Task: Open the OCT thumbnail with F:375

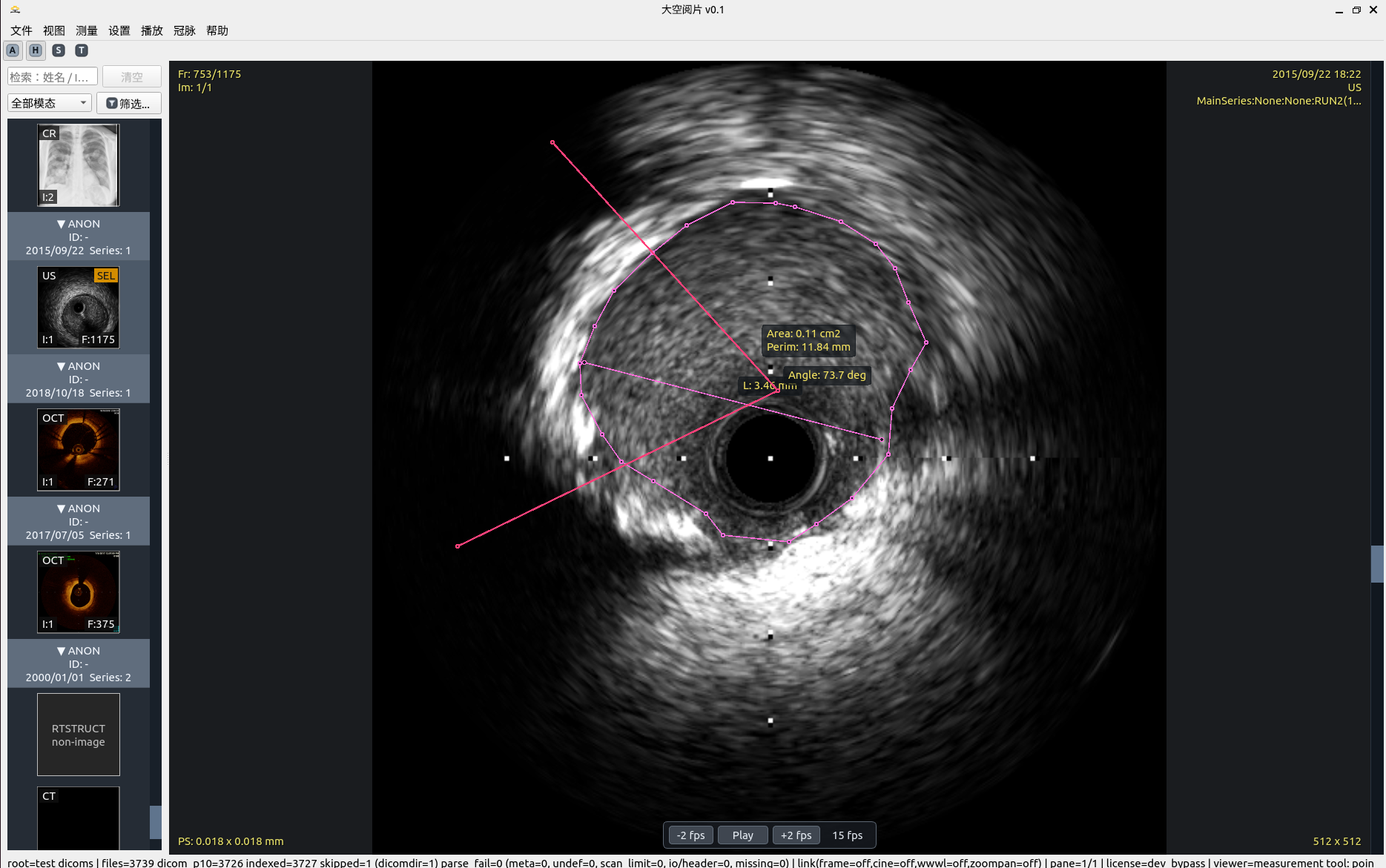Action: pyautogui.click(x=79, y=592)
